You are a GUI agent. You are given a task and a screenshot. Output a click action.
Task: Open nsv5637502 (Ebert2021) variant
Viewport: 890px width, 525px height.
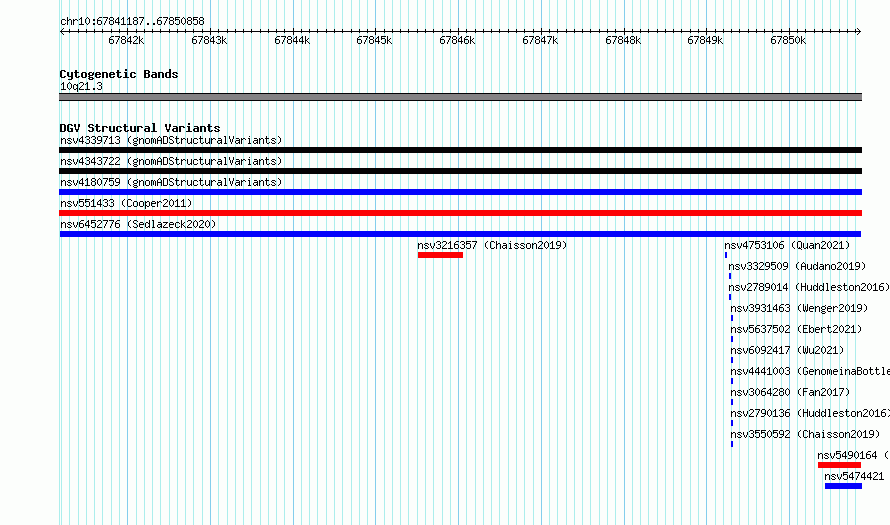point(796,329)
